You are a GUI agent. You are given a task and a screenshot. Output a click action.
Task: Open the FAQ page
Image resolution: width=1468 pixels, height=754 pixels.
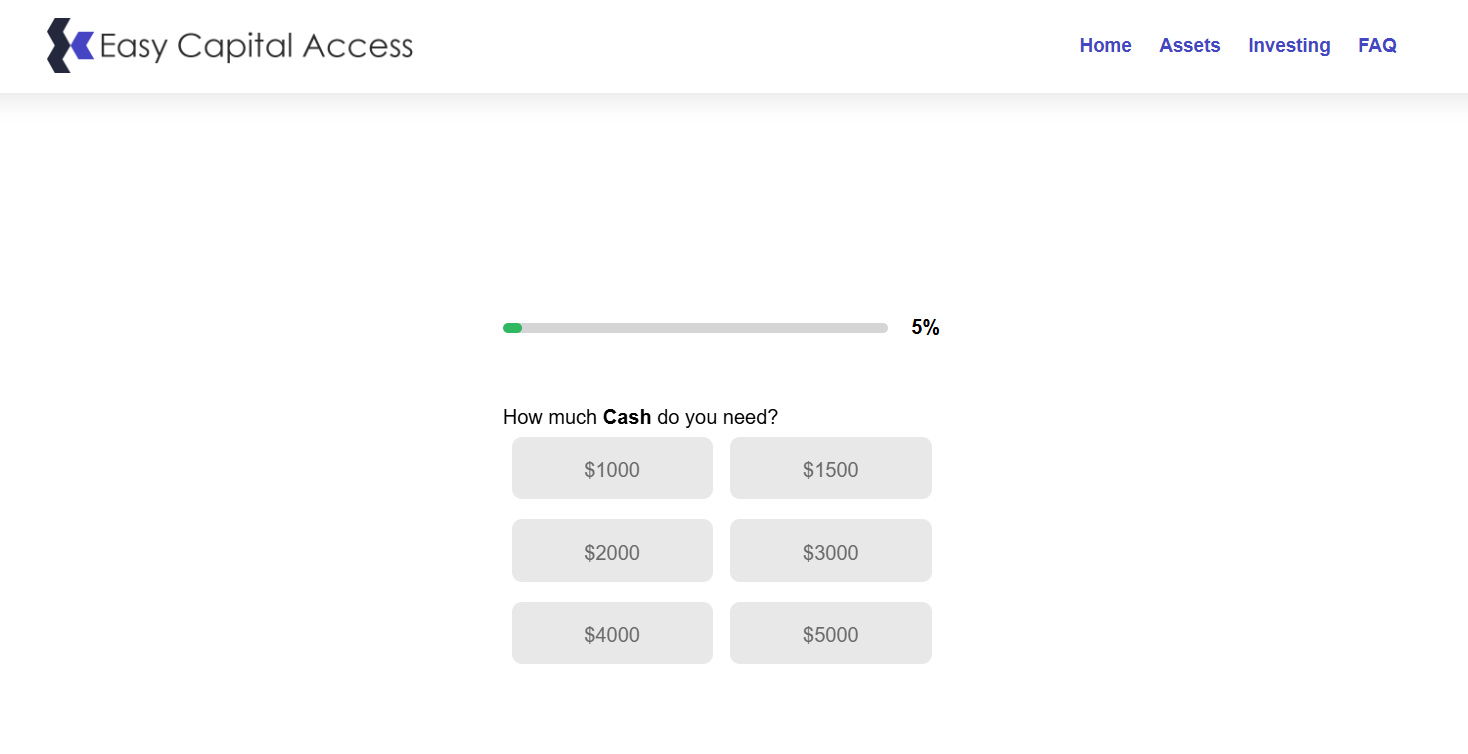tap(1377, 46)
